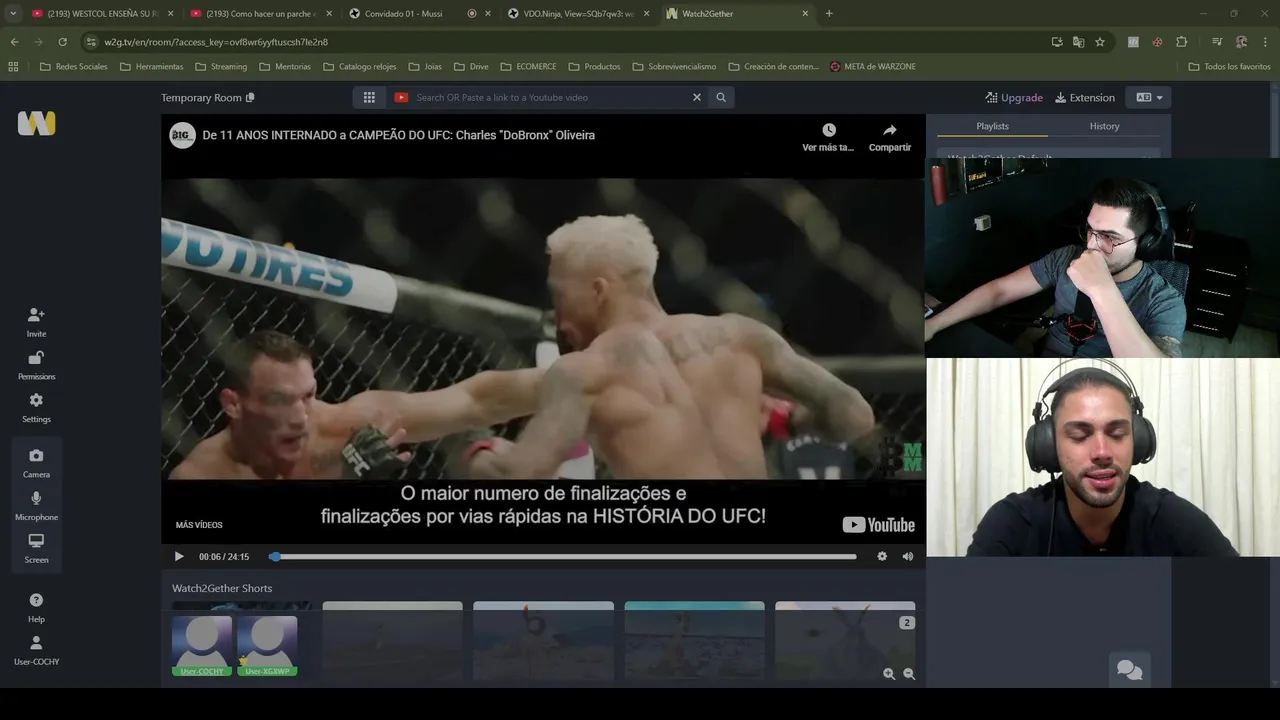Open the Invite people option
Viewport: 1280px width, 720px height.
pyautogui.click(x=36, y=322)
